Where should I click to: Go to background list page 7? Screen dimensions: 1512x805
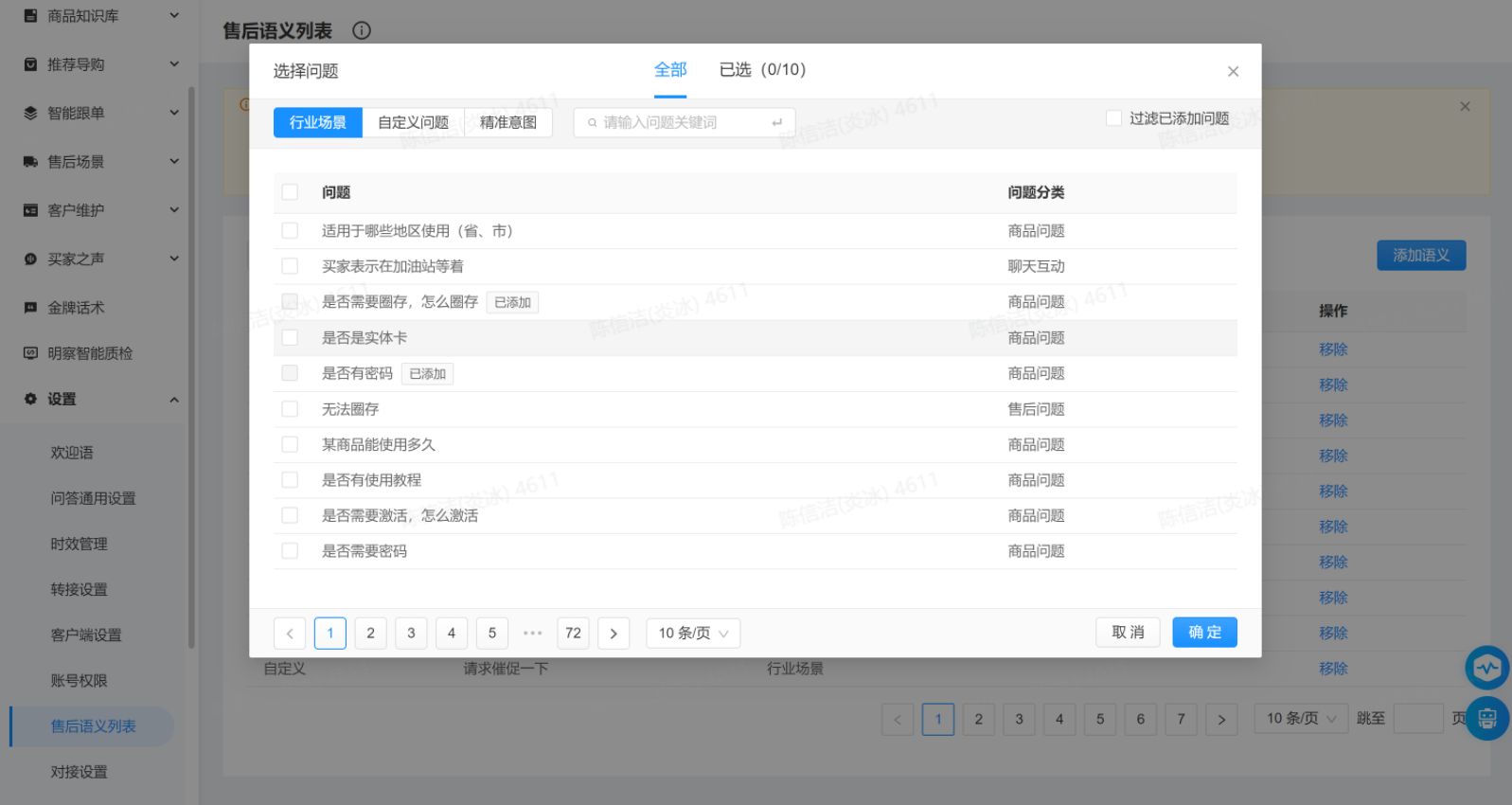point(1181,719)
